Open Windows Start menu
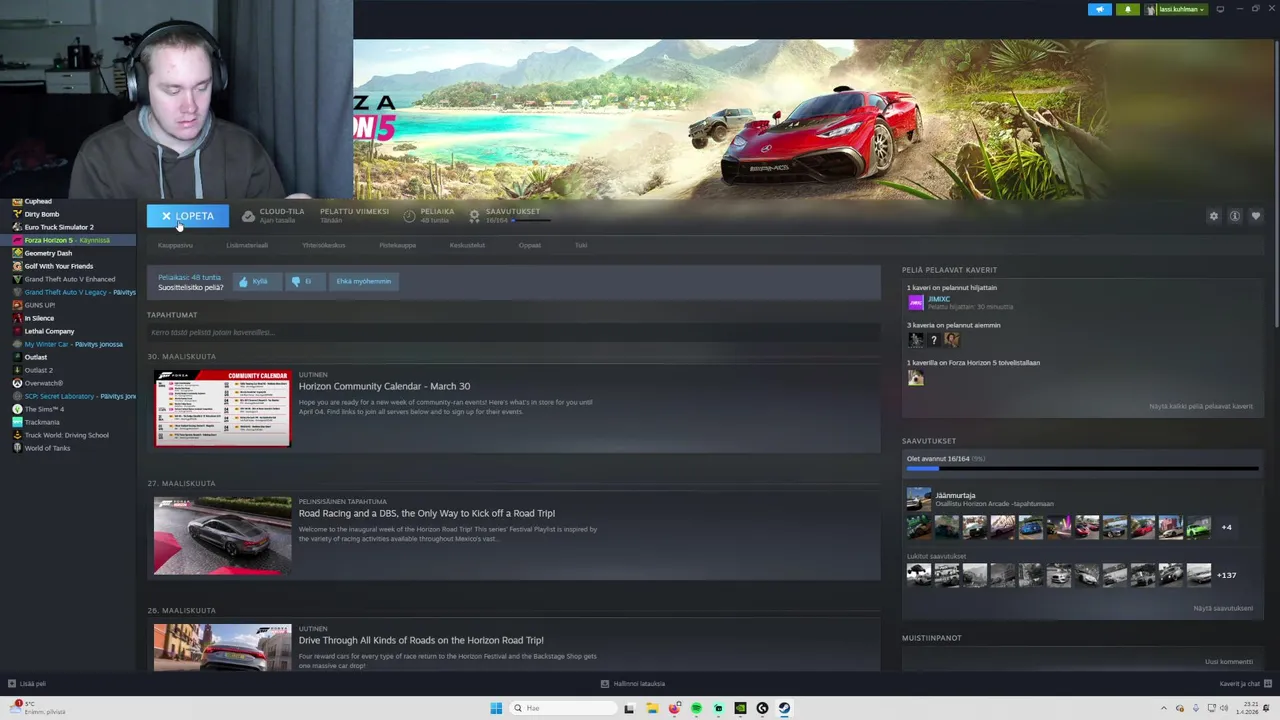 pos(496,708)
